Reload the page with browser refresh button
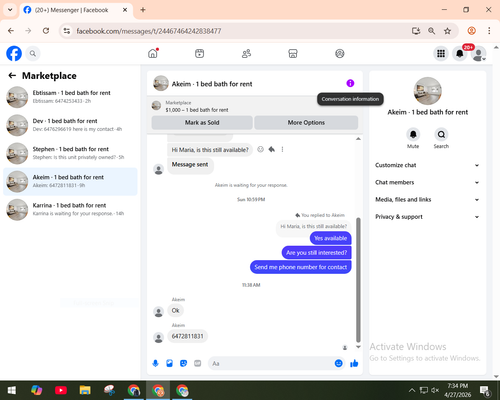The height and width of the screenshot is (400, 500). (x=46, y=31)
